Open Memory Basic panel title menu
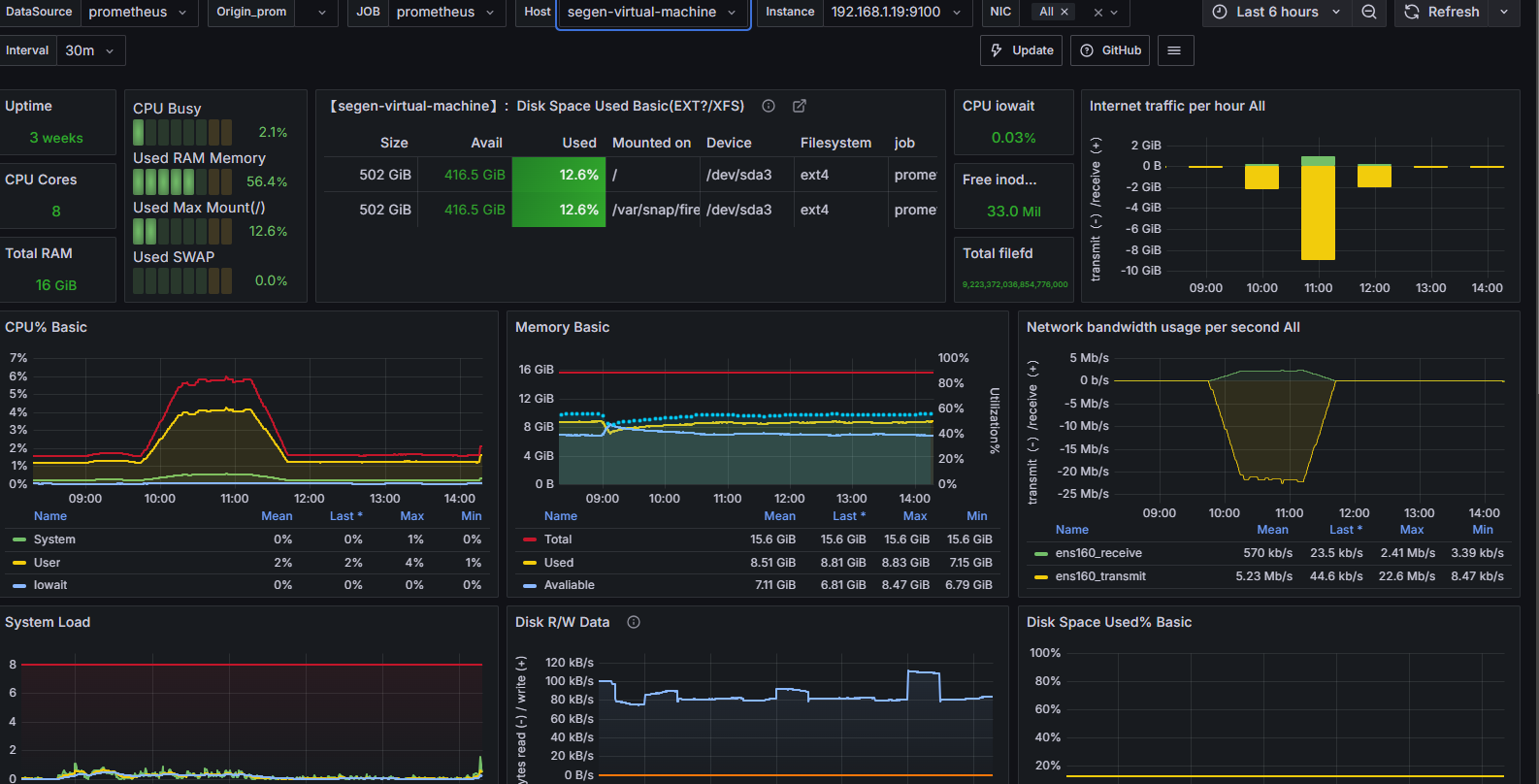The height and width of the screenshot is (784, 1539). click(x=562, y=327)
